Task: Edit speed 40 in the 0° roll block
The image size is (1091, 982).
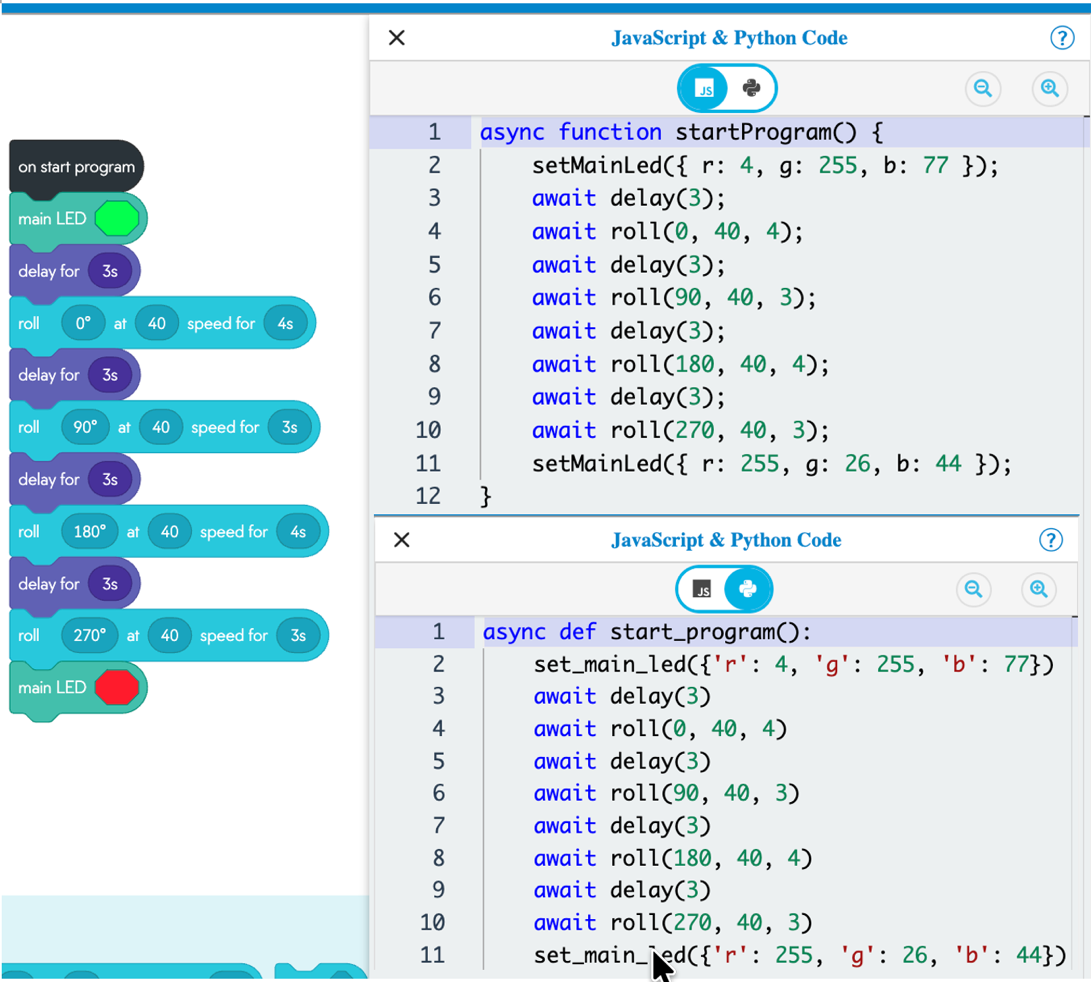Action: (157, 324)
